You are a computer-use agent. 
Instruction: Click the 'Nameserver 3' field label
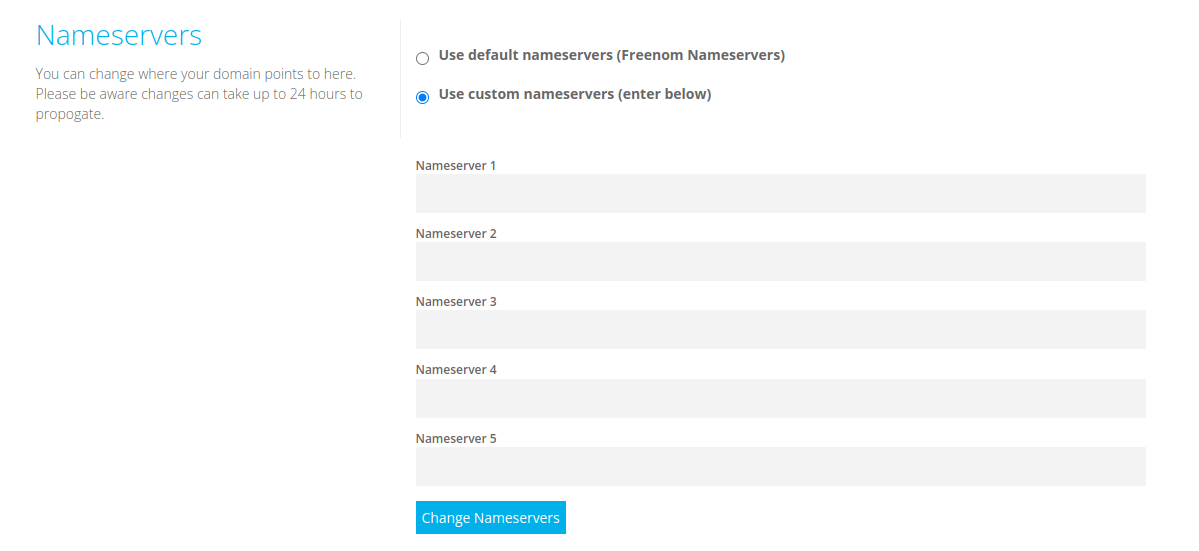tap(457, 301)
